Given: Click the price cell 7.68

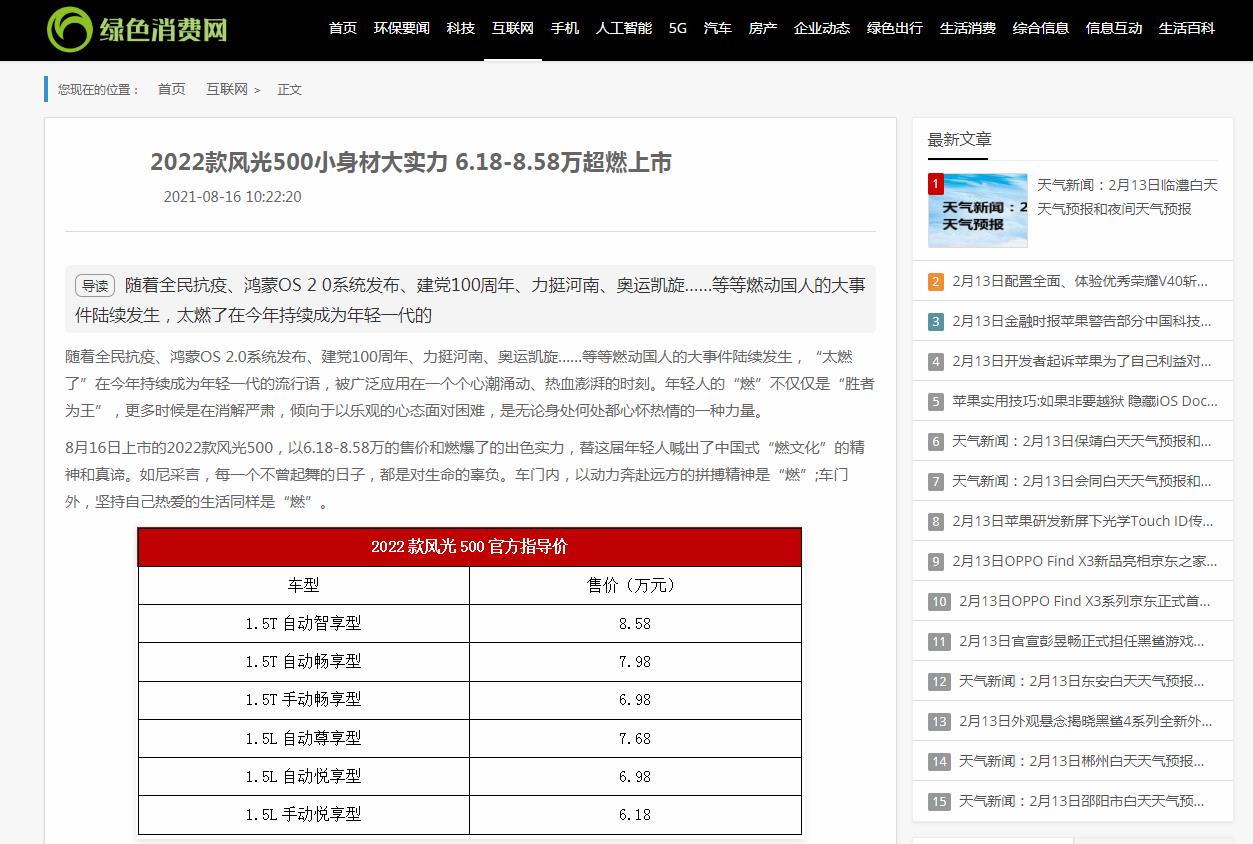Looking at the screenshot, I should (635, 738).
